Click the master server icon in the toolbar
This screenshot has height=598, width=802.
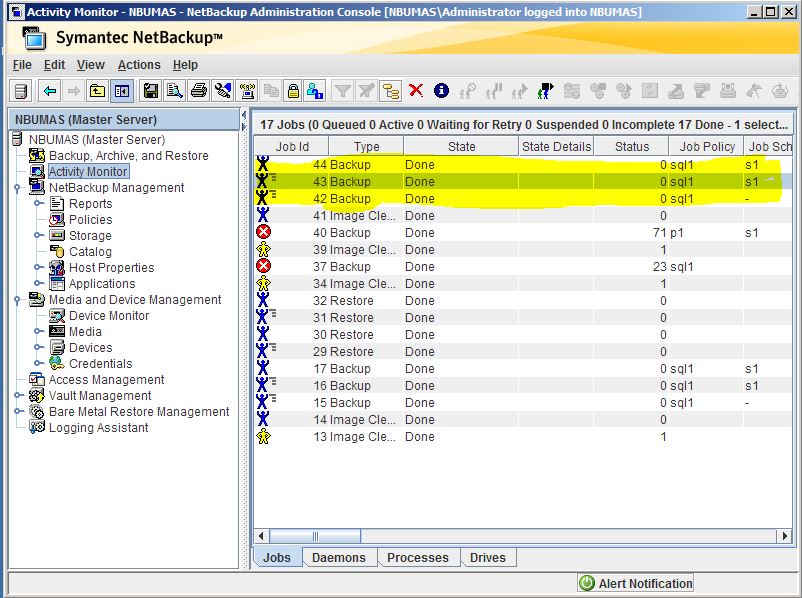click(x=21, y=92)
